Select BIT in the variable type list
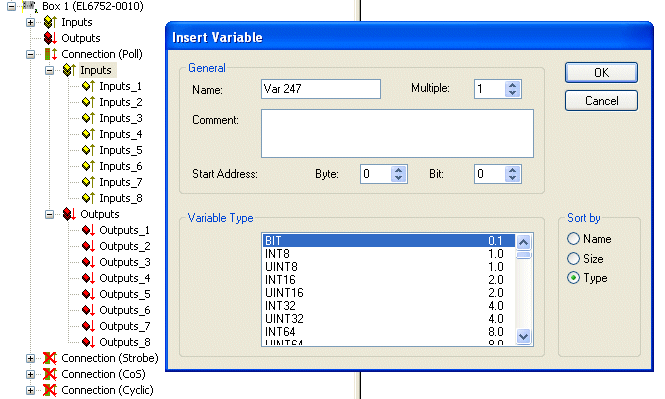The width and height of the screenshot is (665, 399). tap(388, 241)
